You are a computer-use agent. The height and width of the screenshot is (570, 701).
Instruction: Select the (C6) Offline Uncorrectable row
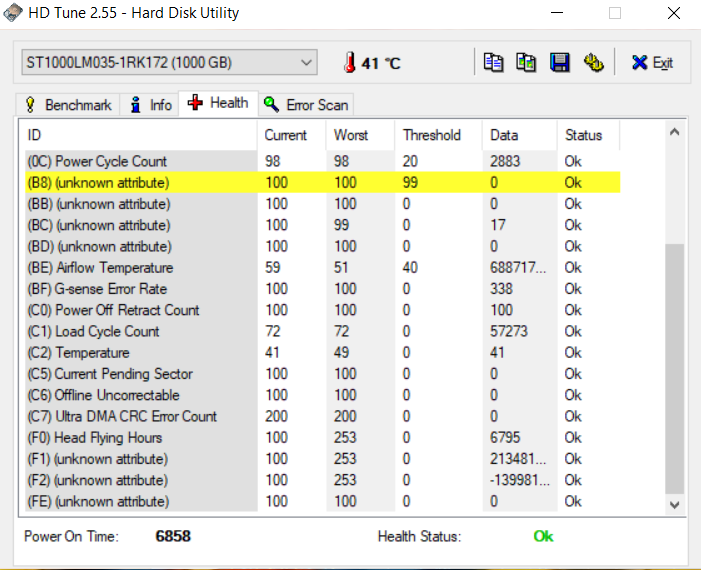click(322, 395)
